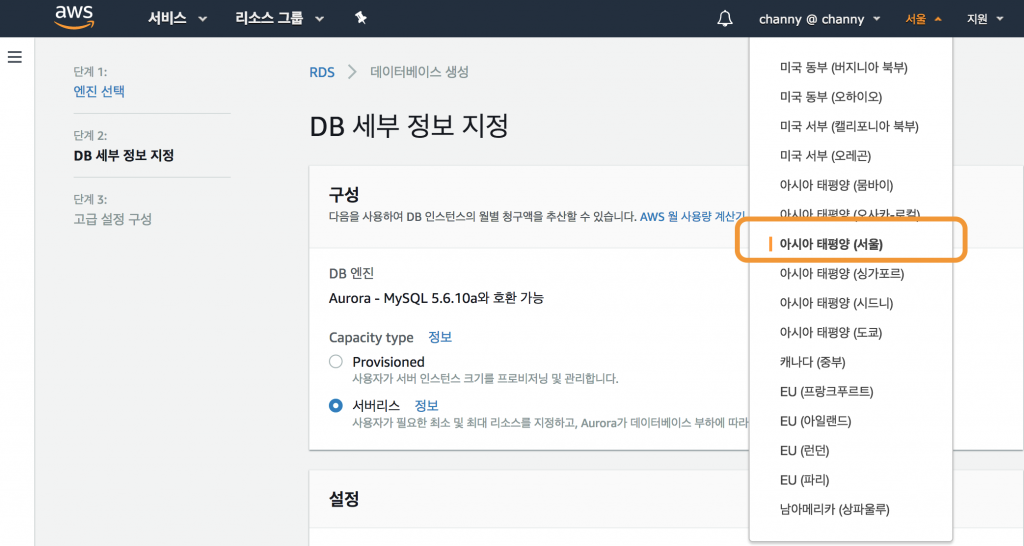Choose region 남아메리카 (상파울루)
Image resolution: width=1024 pixels, height=546 pixels.
pos(835,509)
